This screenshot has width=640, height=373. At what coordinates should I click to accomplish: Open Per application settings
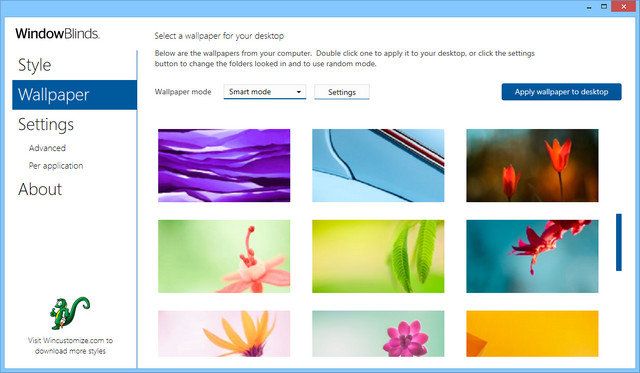[56, 166]
